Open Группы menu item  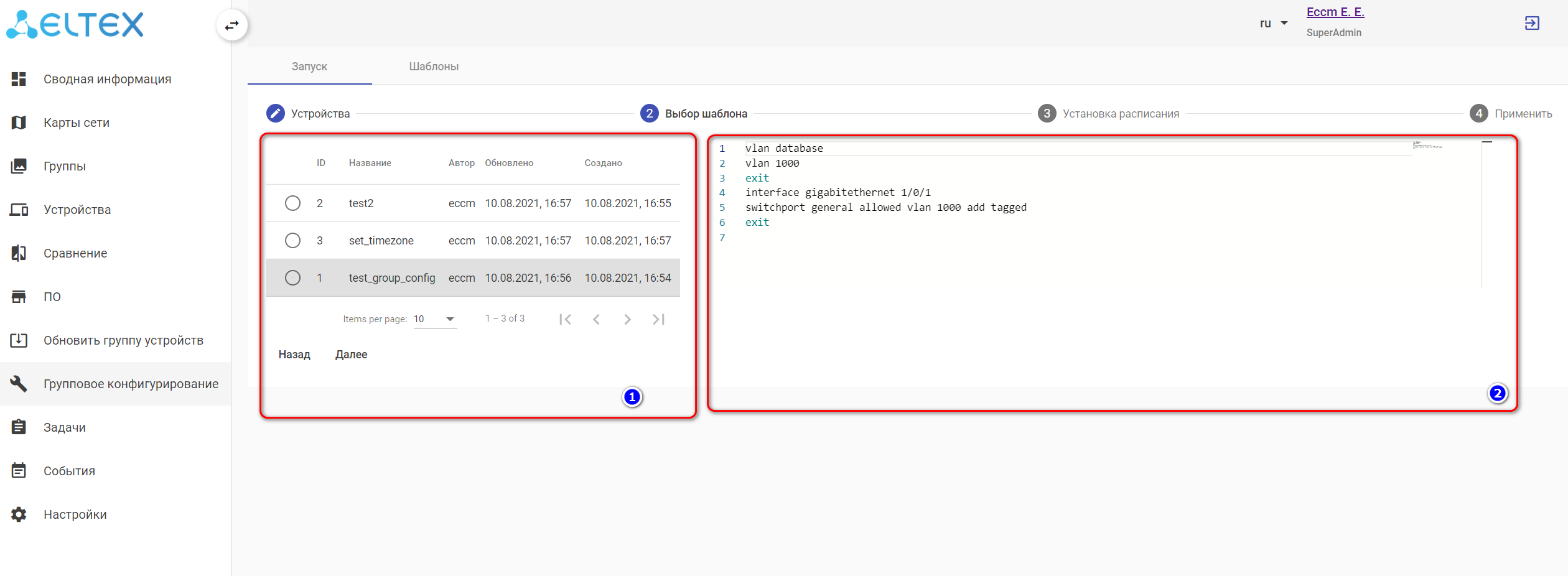tap(116, 166)
